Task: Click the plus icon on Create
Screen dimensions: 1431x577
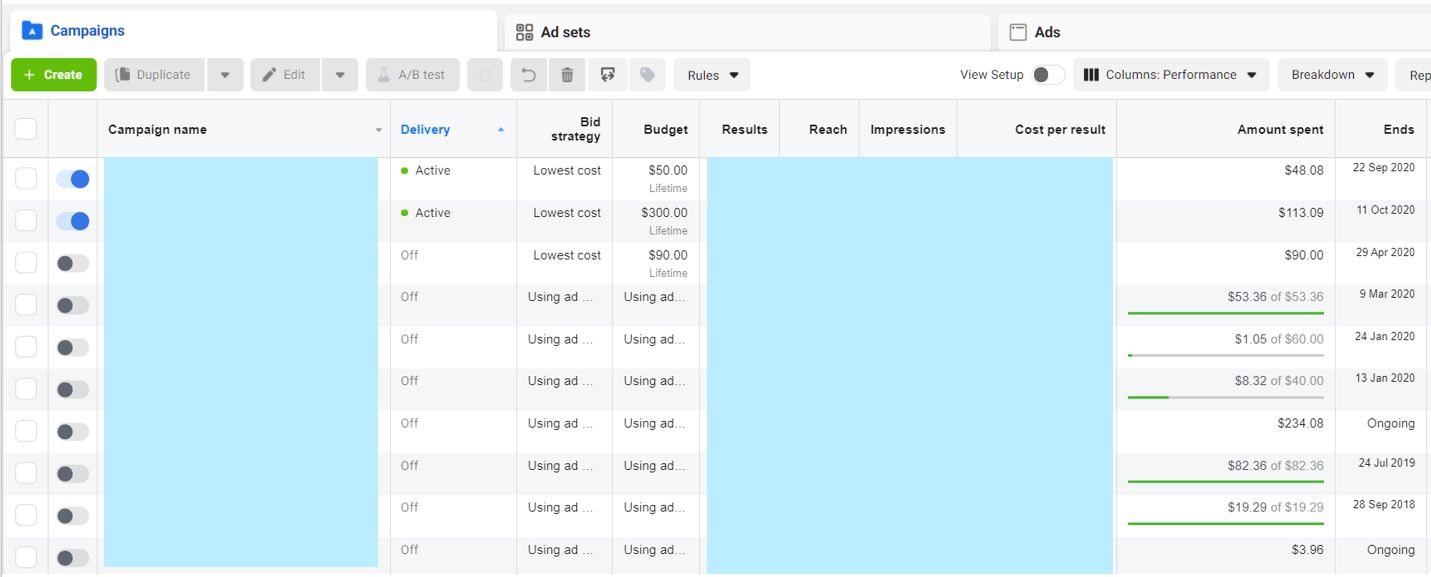Action: (29, 75)
